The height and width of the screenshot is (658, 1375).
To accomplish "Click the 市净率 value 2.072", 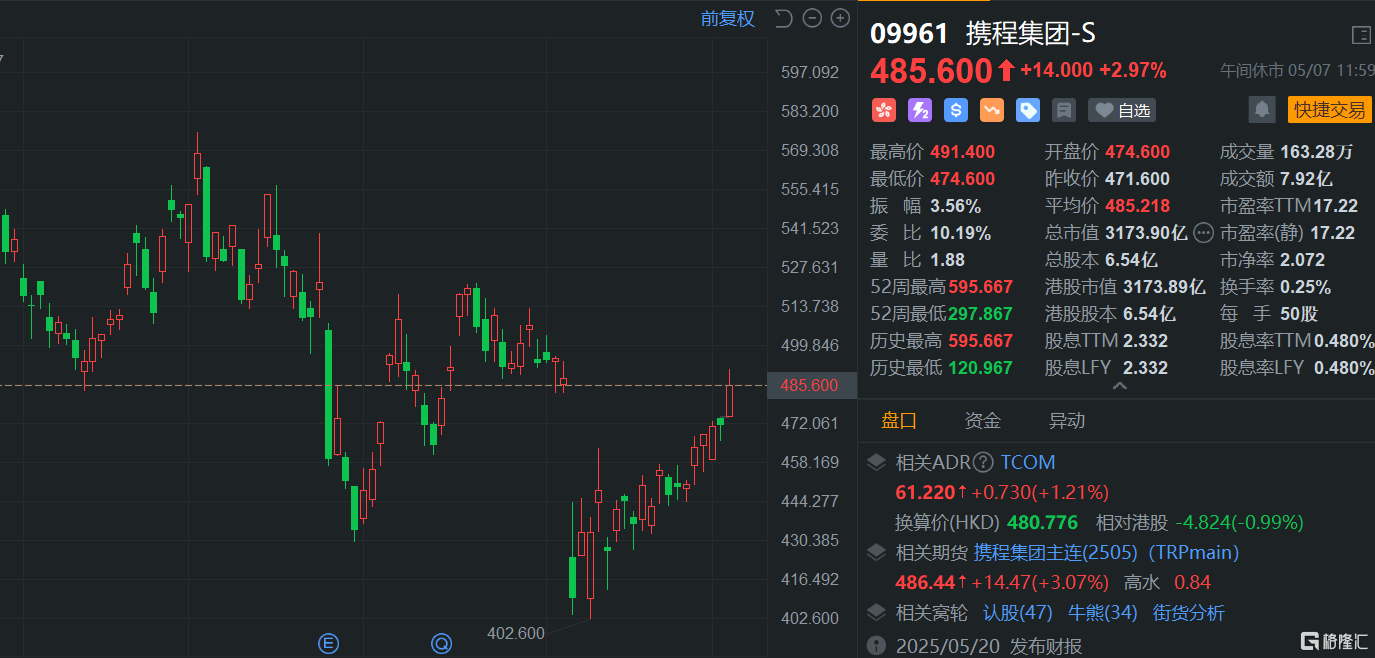I will pyautogui.click(x=1302, y=260).
